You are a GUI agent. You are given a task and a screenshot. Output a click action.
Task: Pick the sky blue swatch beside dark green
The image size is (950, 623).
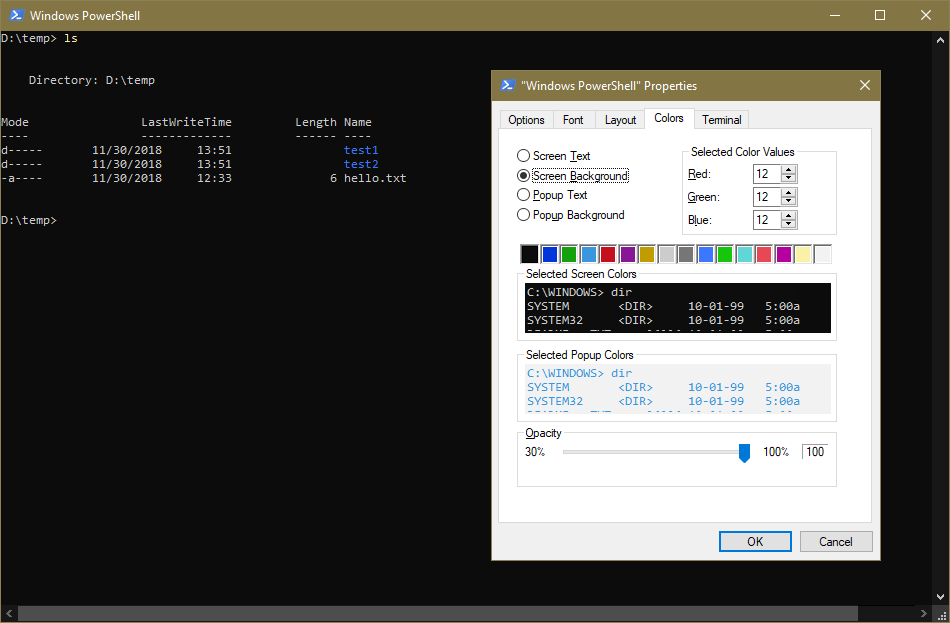588,254
